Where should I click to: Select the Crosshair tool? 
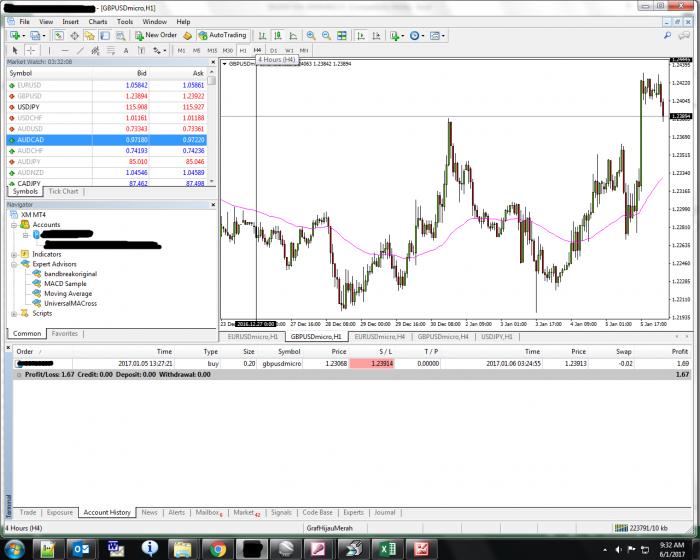pyautogui.click(x=30, y=50)
